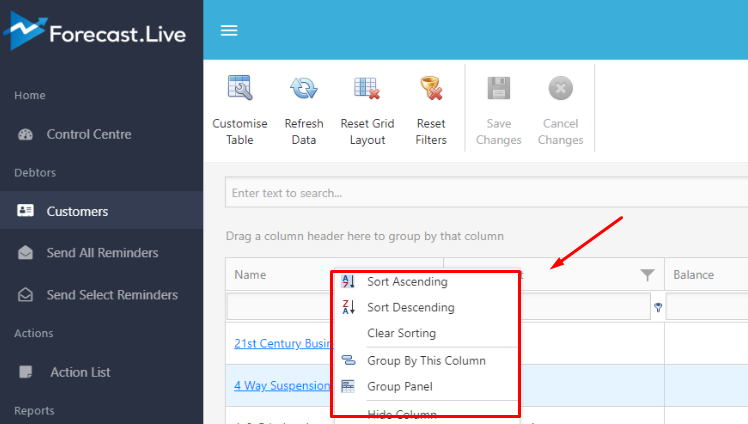The width and height of the screenshot is (748, 424).
Task: Open Customise Table tool
Action: coord(239,110)
